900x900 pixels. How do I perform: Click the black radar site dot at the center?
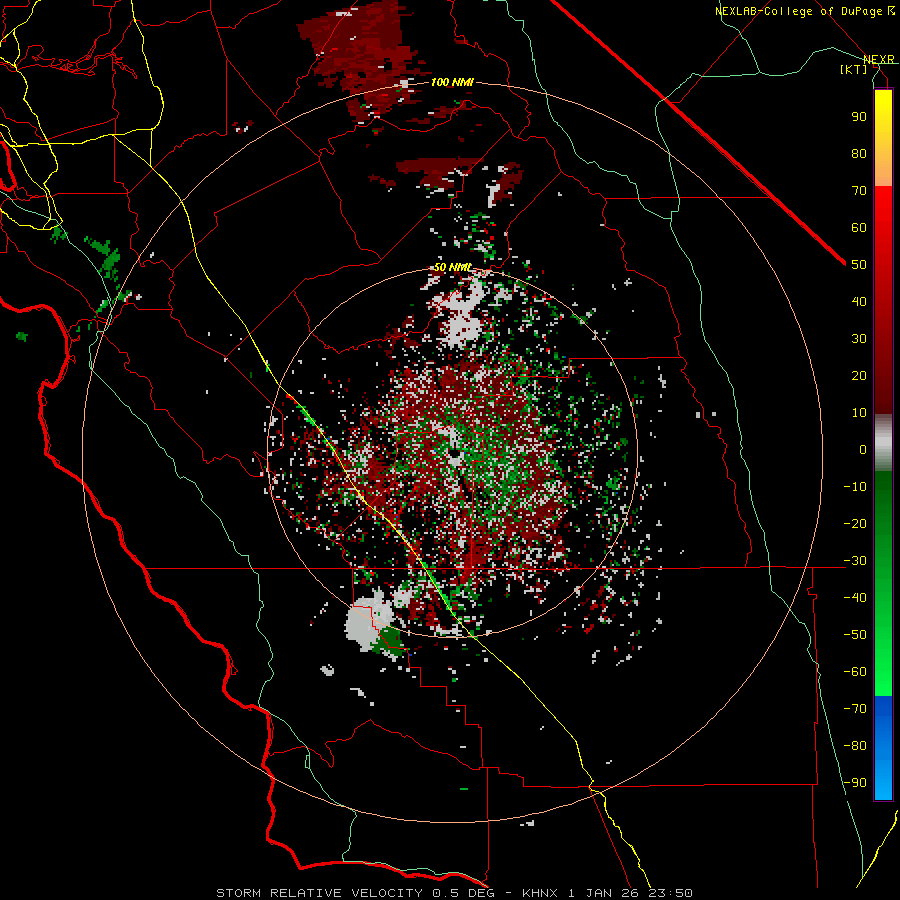[455, 455]
